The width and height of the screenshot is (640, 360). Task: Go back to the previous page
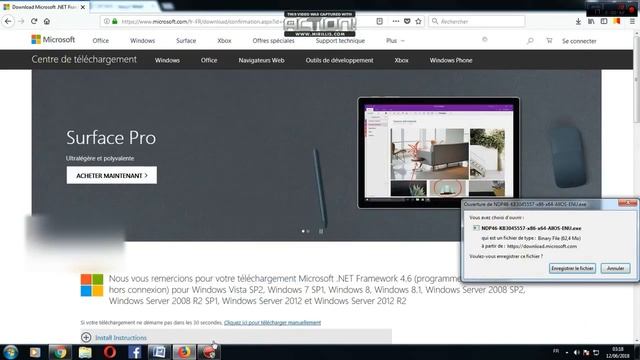coord(8,21)
